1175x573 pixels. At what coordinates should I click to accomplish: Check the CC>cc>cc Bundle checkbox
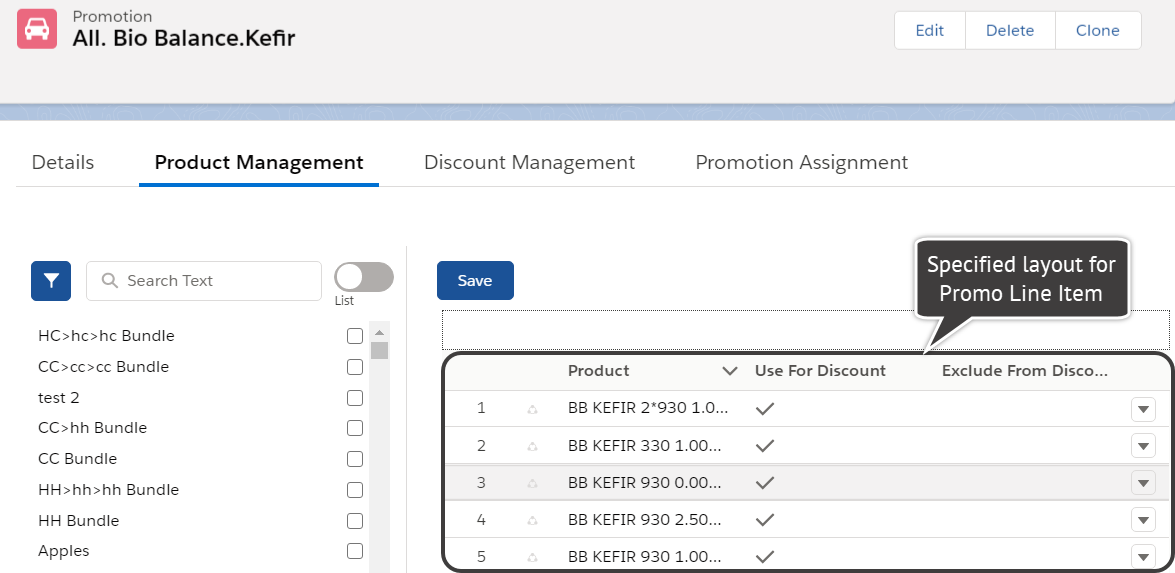click(355, 367)
